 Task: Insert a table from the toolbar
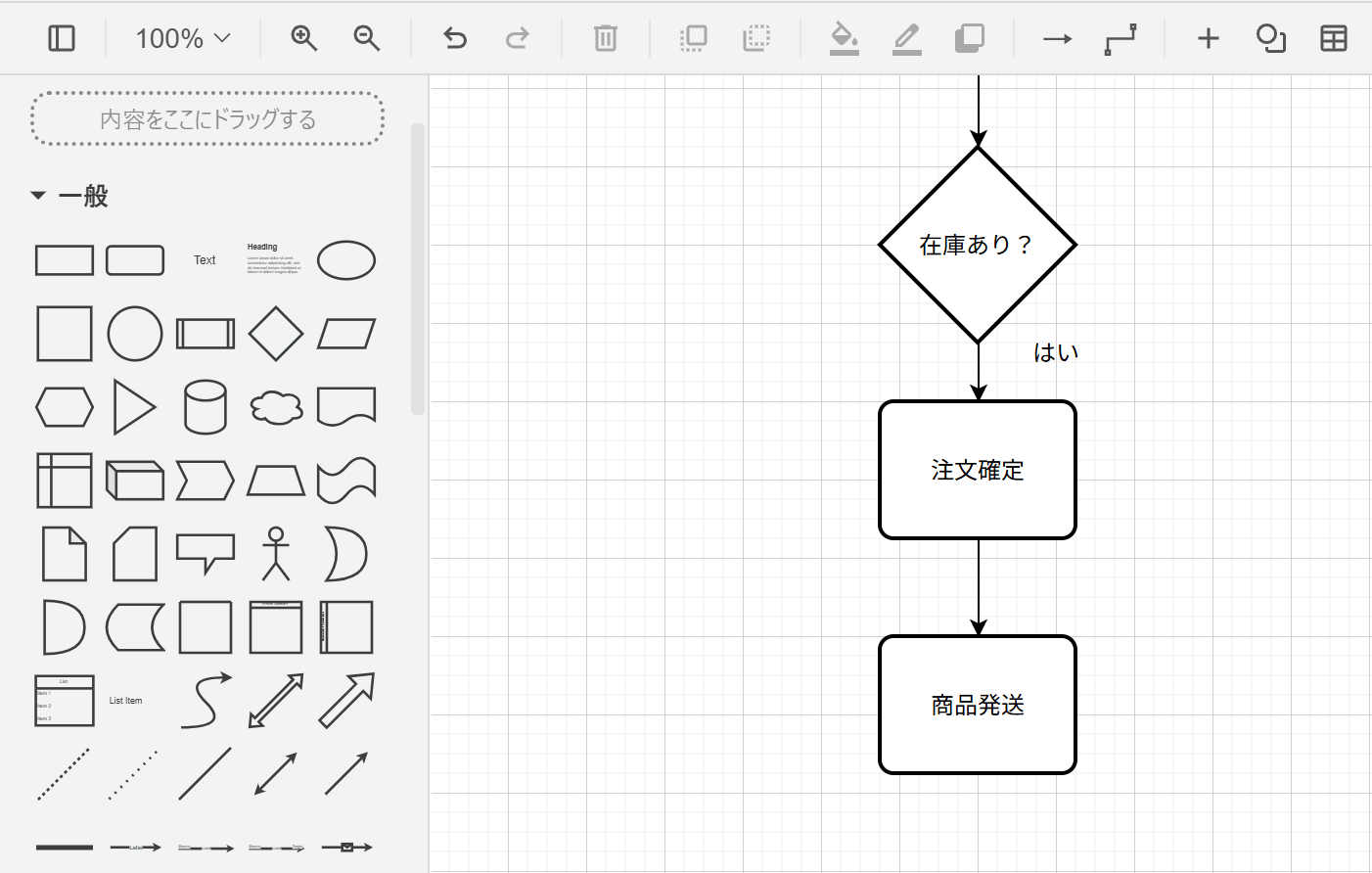click(1333, 39)
